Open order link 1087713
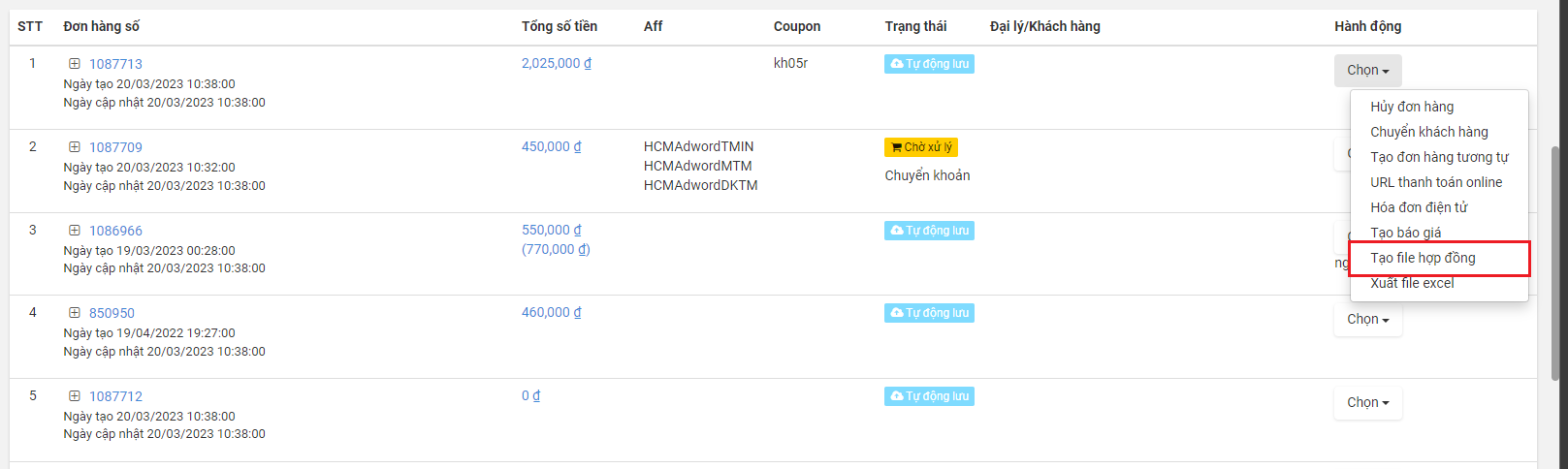 pyautogui.click(x=115, y=64)
